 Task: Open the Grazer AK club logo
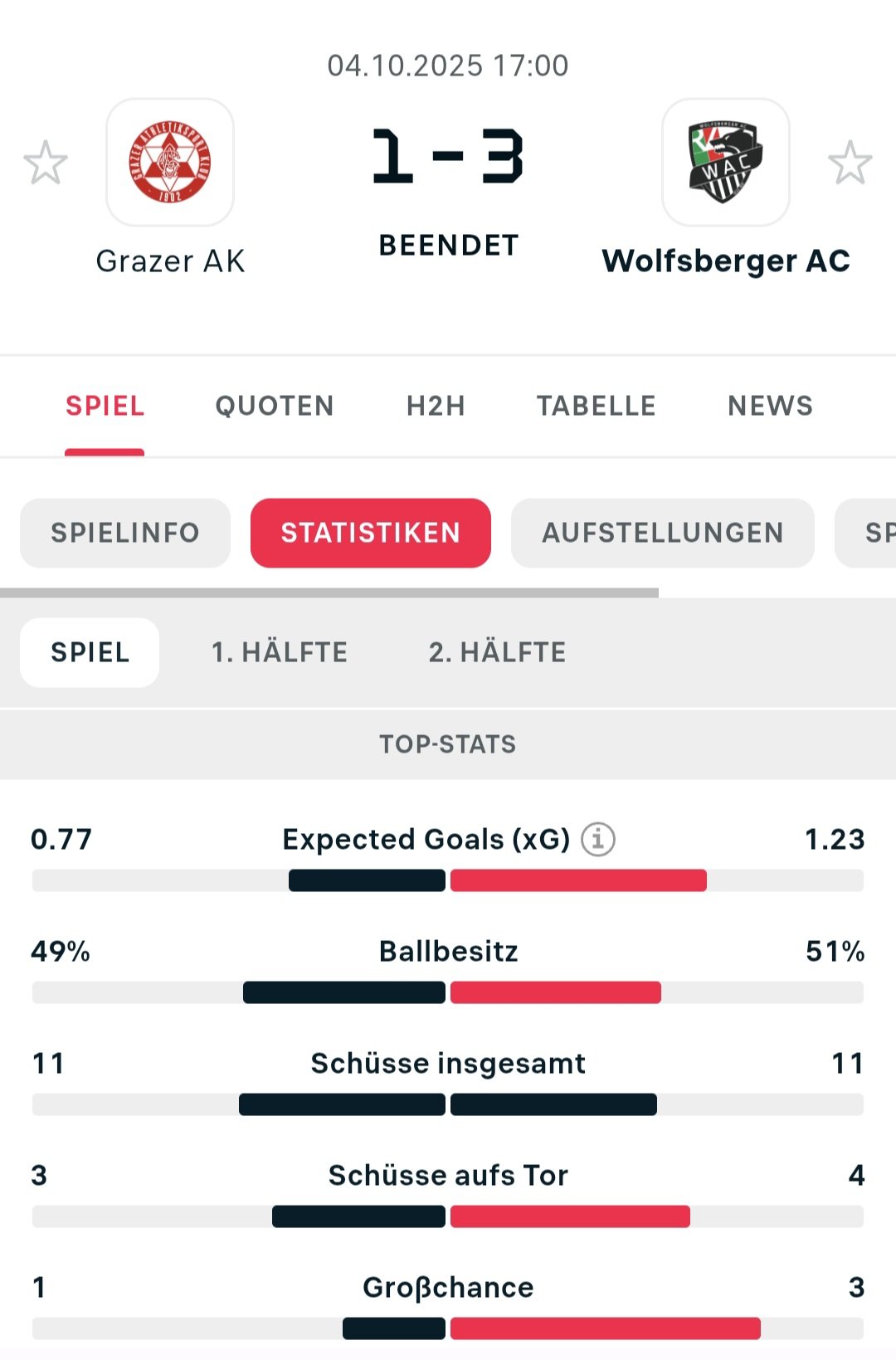170,163
